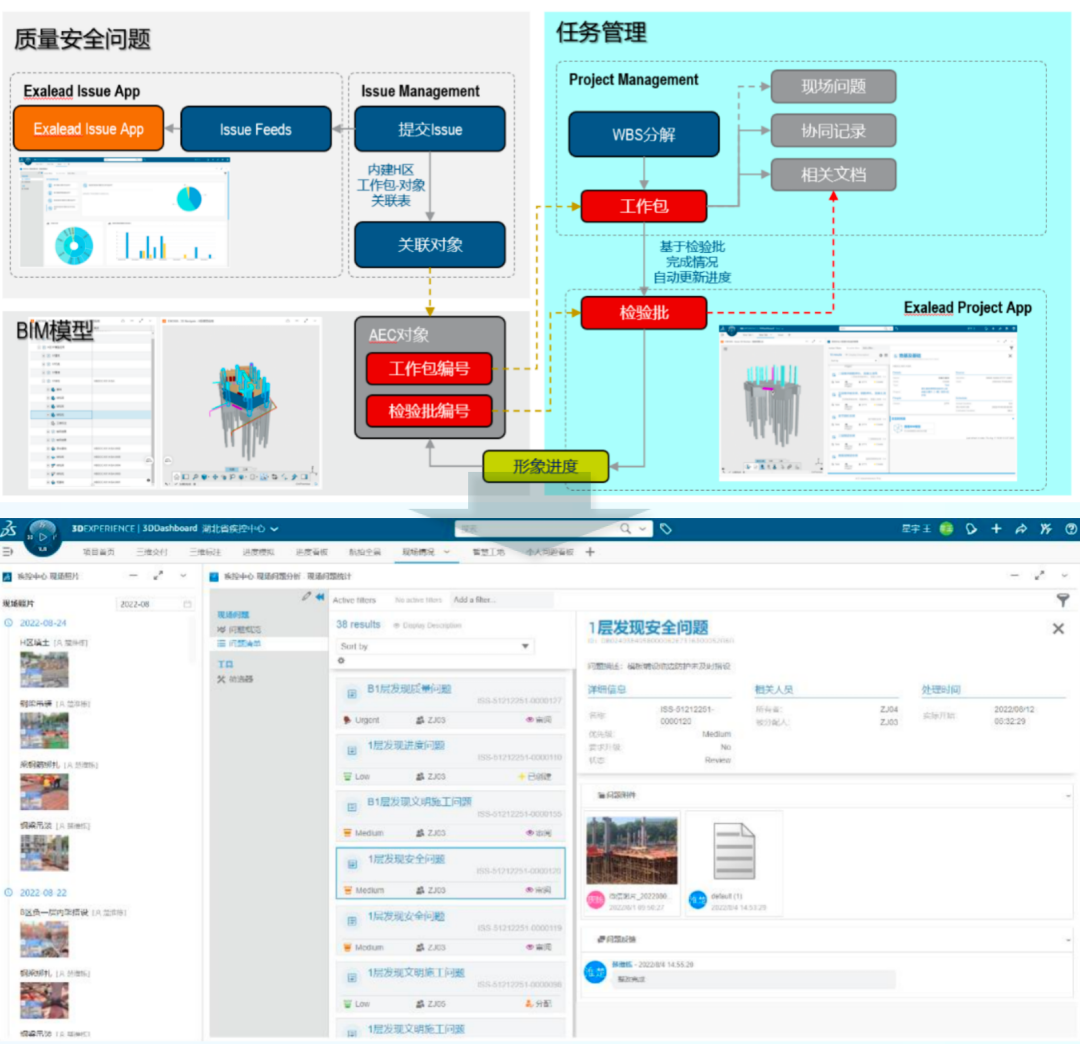Open the green user avatar menu

click(946, 529)
